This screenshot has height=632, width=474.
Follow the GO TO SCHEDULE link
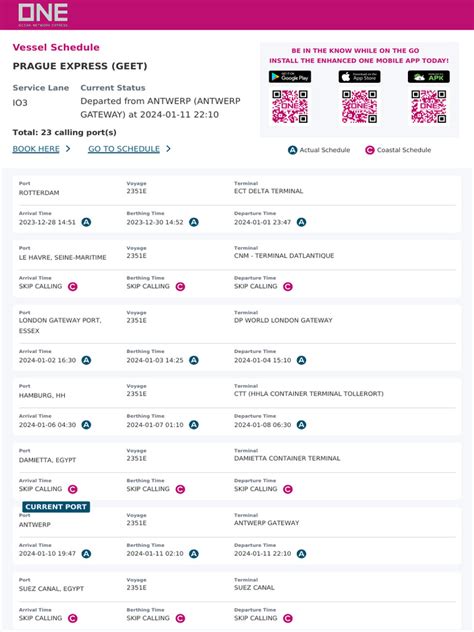(x=124, y=149)
